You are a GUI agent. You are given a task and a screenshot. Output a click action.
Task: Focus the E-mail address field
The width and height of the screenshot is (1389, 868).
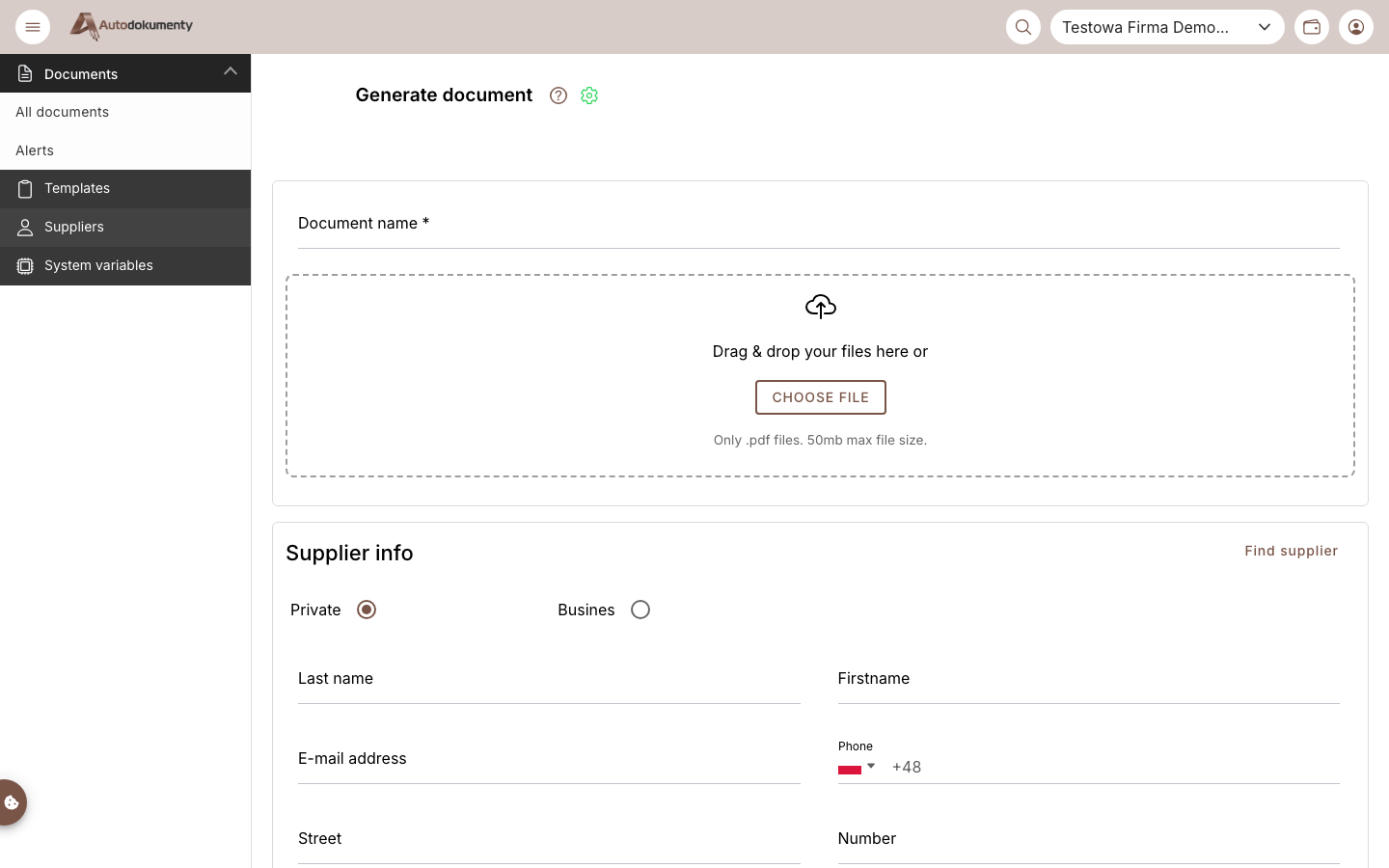click(549, 760)
